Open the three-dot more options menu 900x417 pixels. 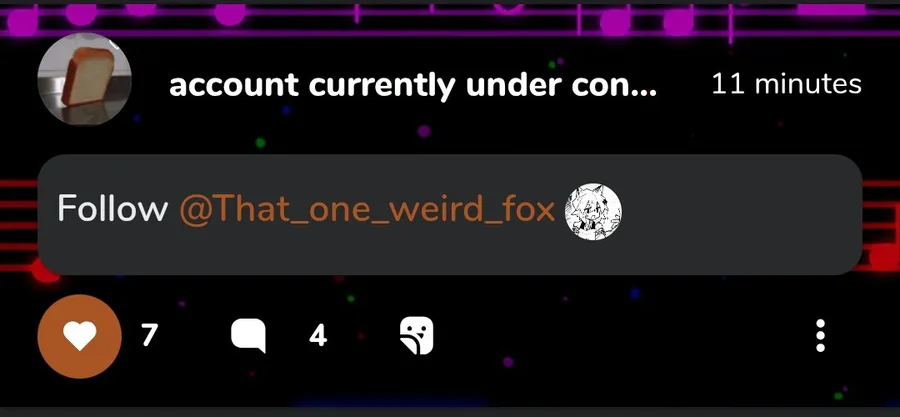click(x=820, y=336)
